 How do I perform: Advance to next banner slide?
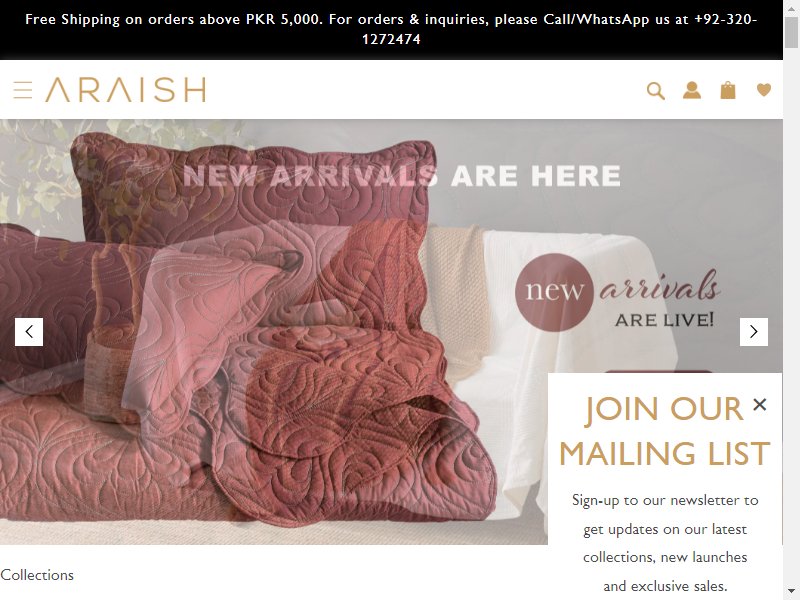coord(754,332)
